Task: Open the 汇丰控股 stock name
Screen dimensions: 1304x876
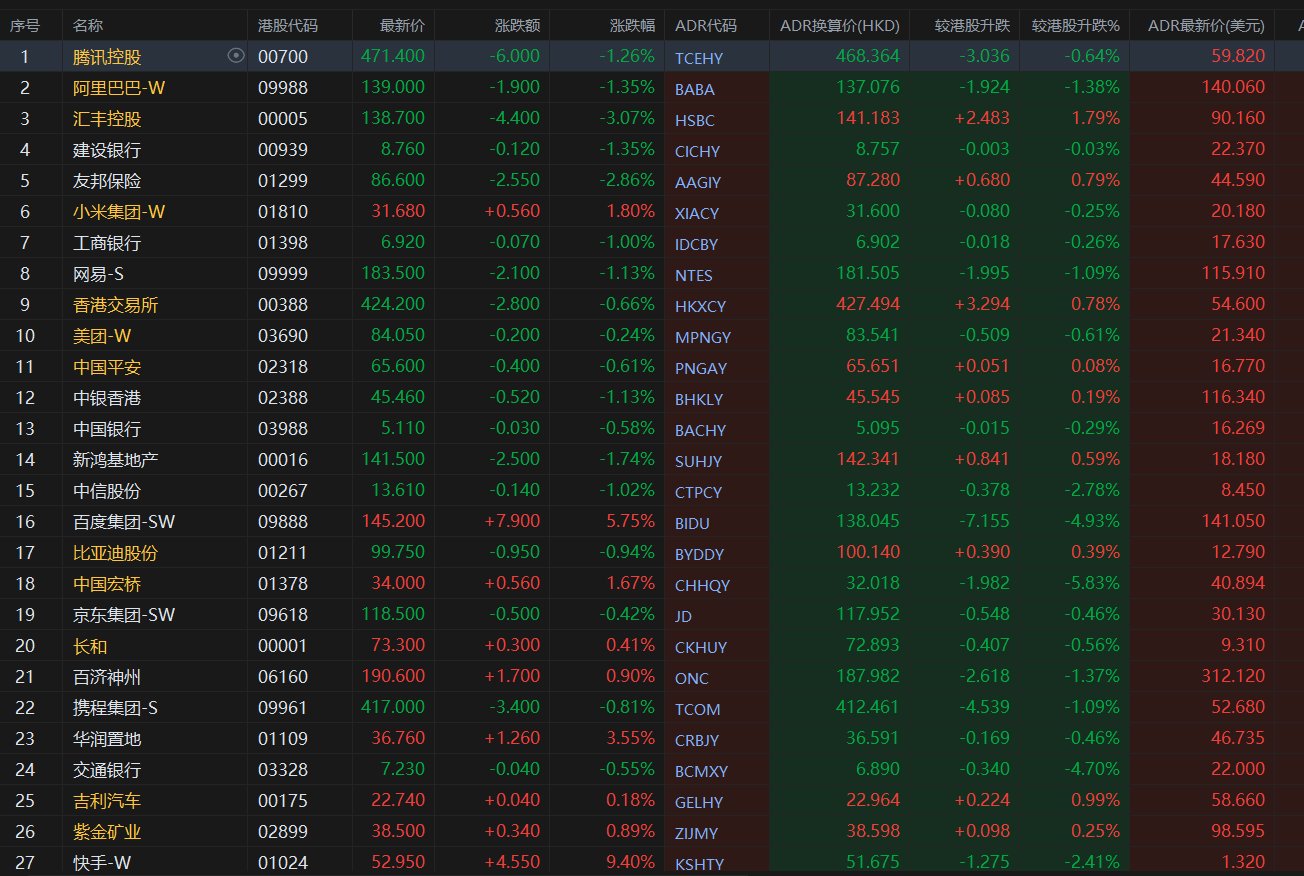Action: click(x=107, y=119)
